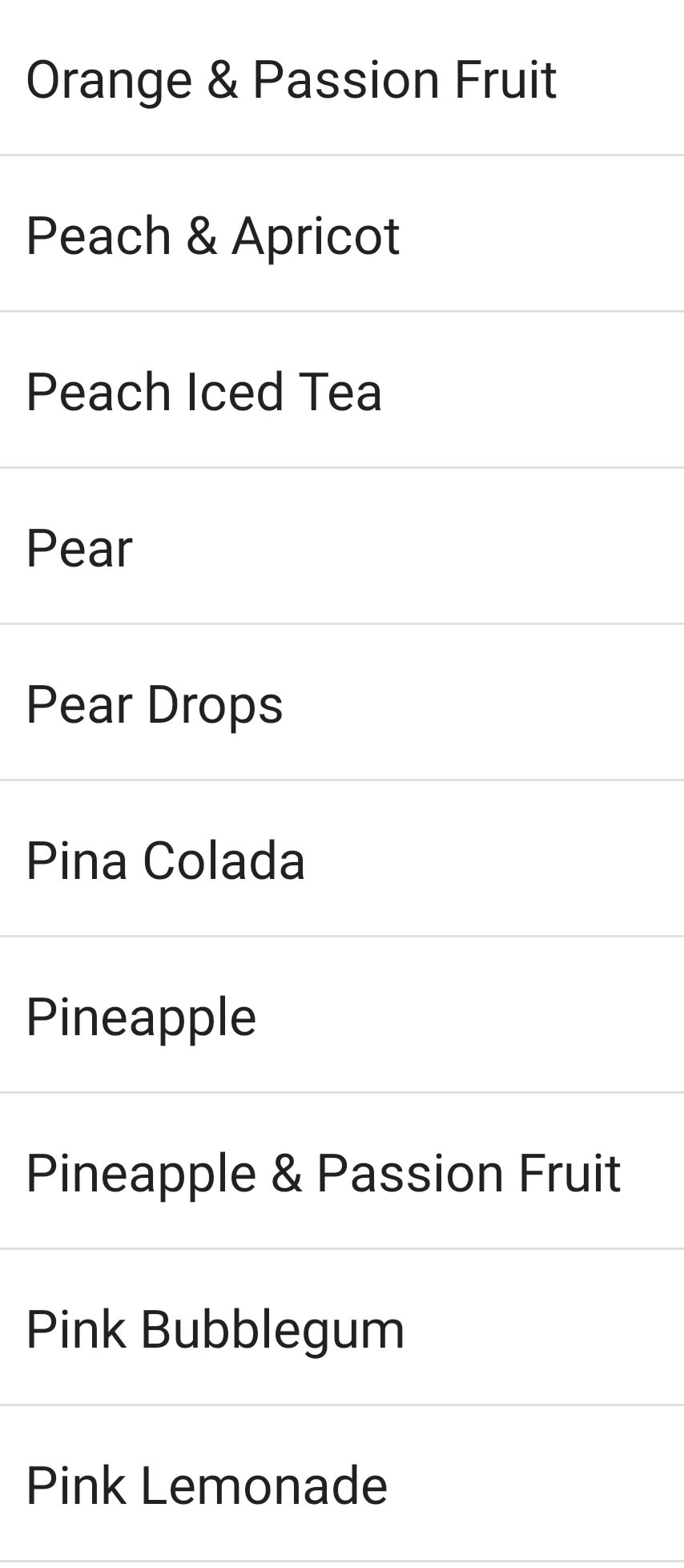684x1568 pixels.
Task: Tap Pineapple & Passion Fruit
Action: 323,1173
